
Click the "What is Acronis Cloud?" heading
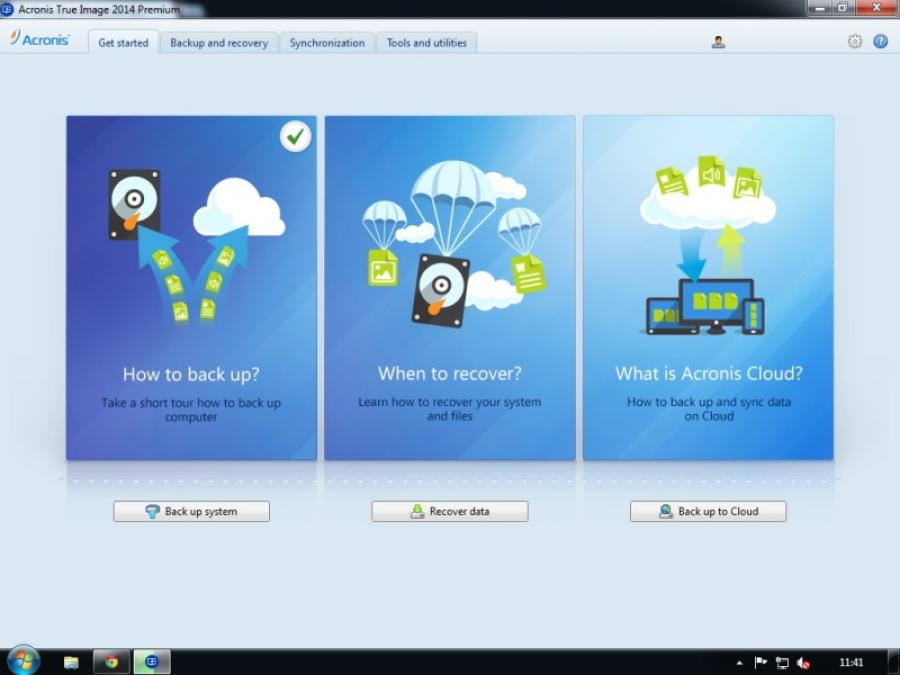point(709,374)
